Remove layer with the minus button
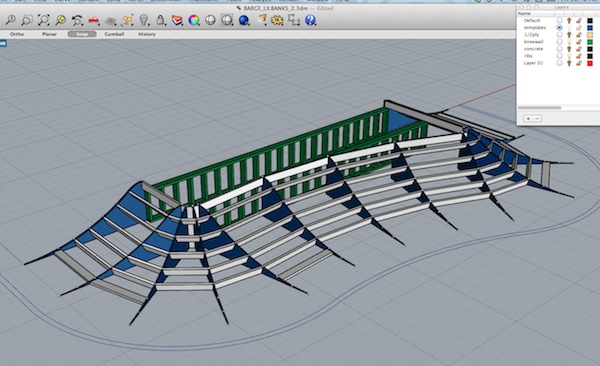Image resolution: width=600 pixels, height=366 pixels. [537, 119]
